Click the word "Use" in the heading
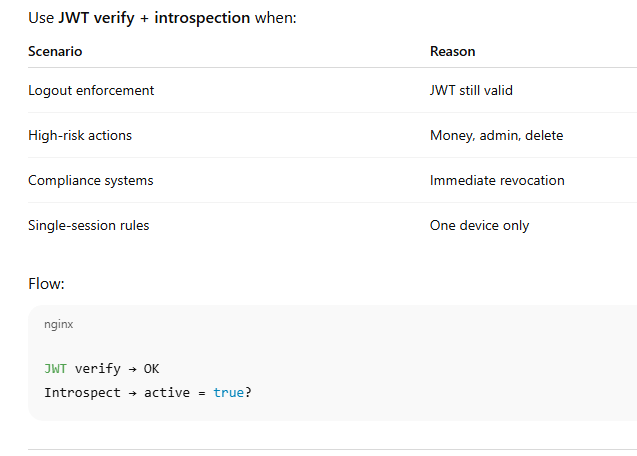 (x=41, y=18)
